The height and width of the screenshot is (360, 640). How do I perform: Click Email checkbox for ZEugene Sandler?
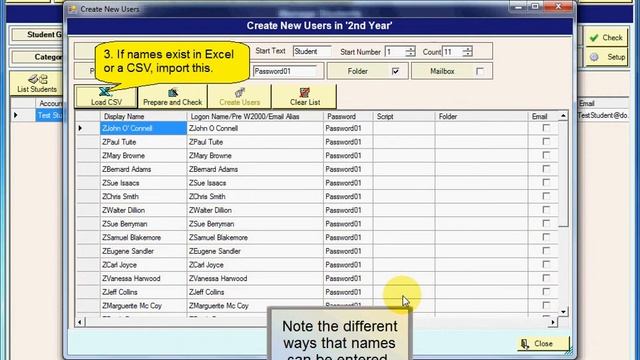pyautogui.click(x=546, y=251)
